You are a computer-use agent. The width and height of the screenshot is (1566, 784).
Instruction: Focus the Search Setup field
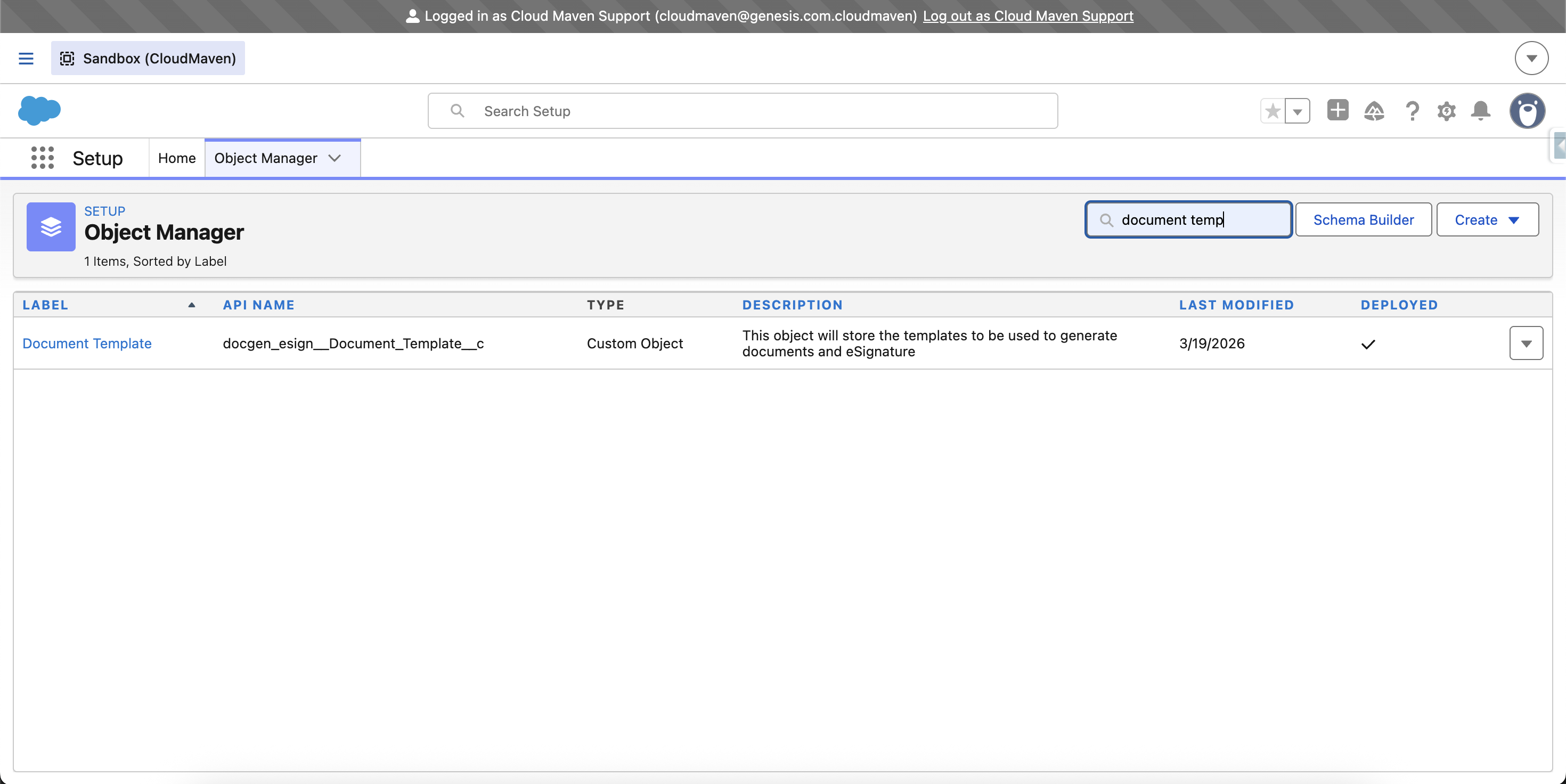pos(743,111)
